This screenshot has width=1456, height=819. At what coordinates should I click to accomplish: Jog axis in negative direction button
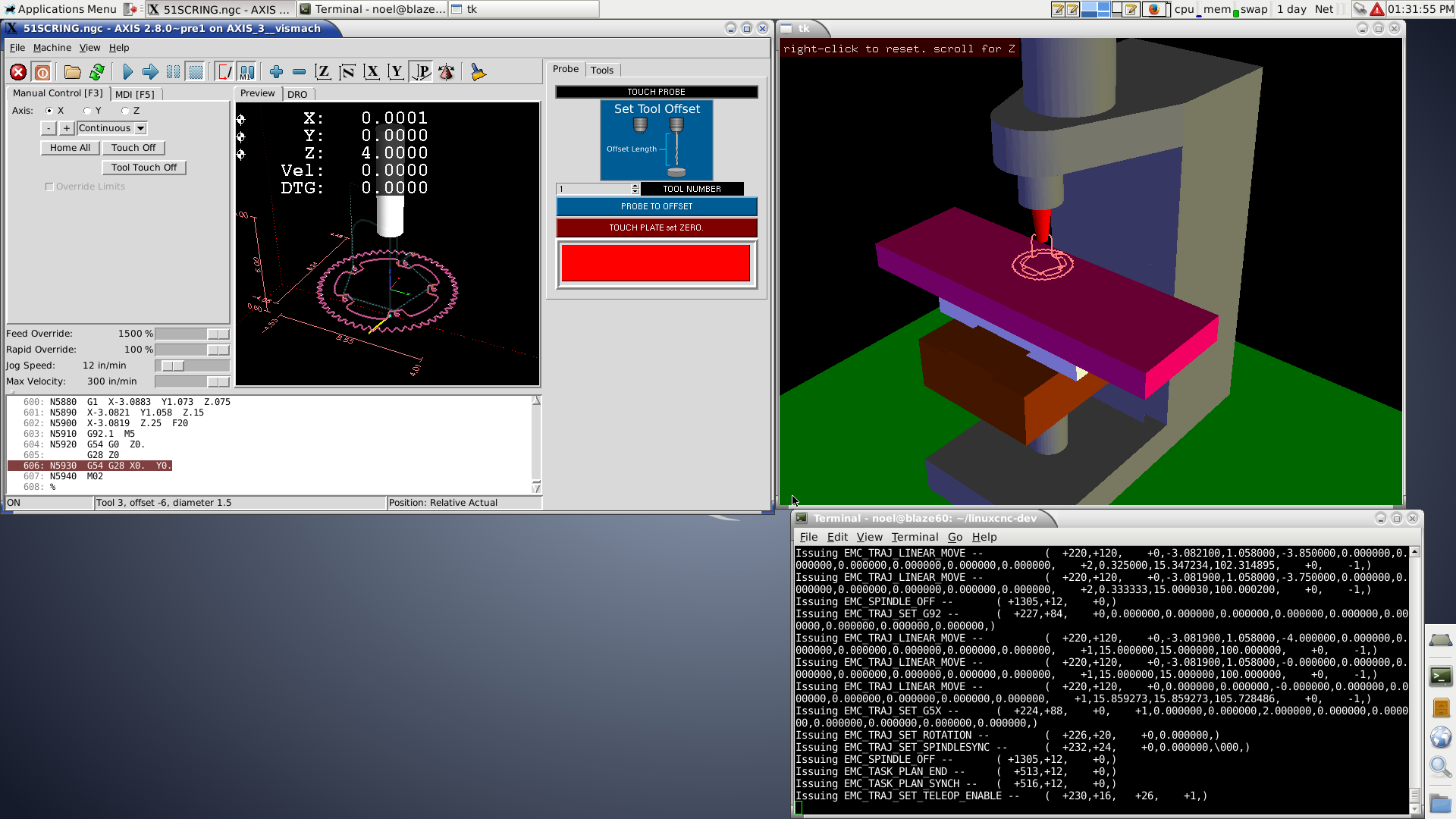coord(49,128)
